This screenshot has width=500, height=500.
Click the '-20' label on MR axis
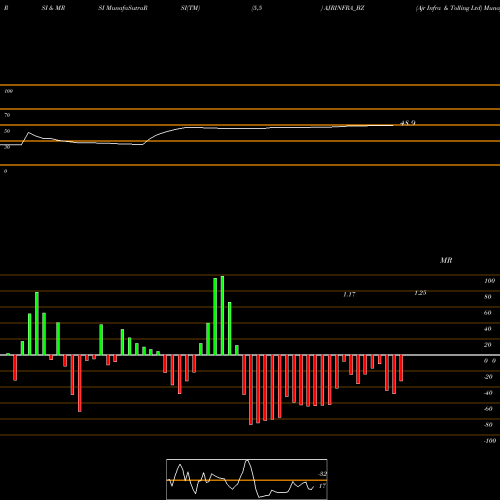(x=488, y=377)
